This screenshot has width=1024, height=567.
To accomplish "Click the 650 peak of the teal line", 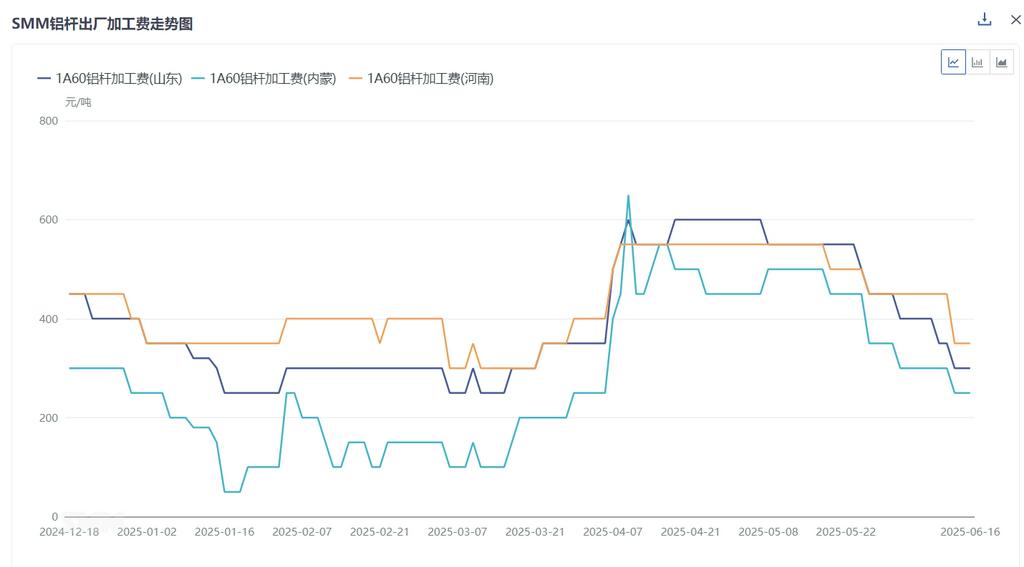I will click(628, 196).
